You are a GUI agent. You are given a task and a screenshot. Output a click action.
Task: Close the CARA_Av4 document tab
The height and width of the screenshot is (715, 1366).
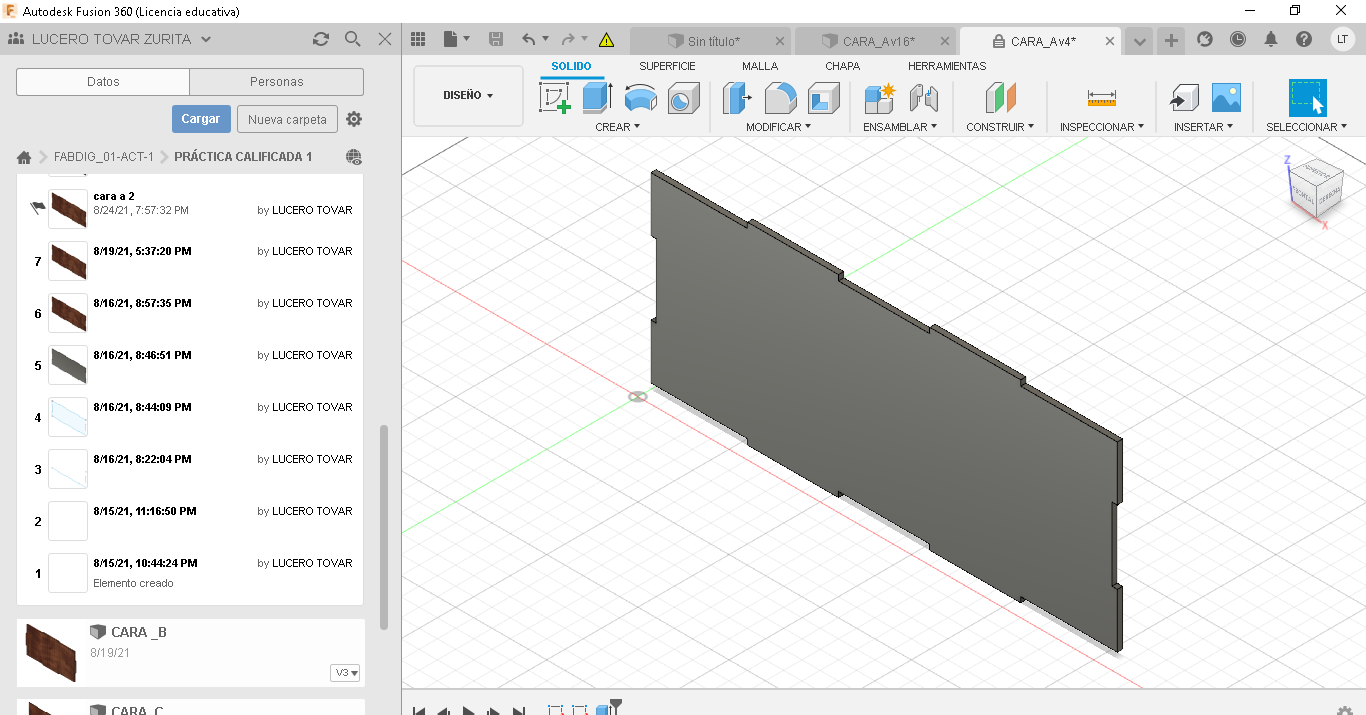click(x=1110, y=41)
